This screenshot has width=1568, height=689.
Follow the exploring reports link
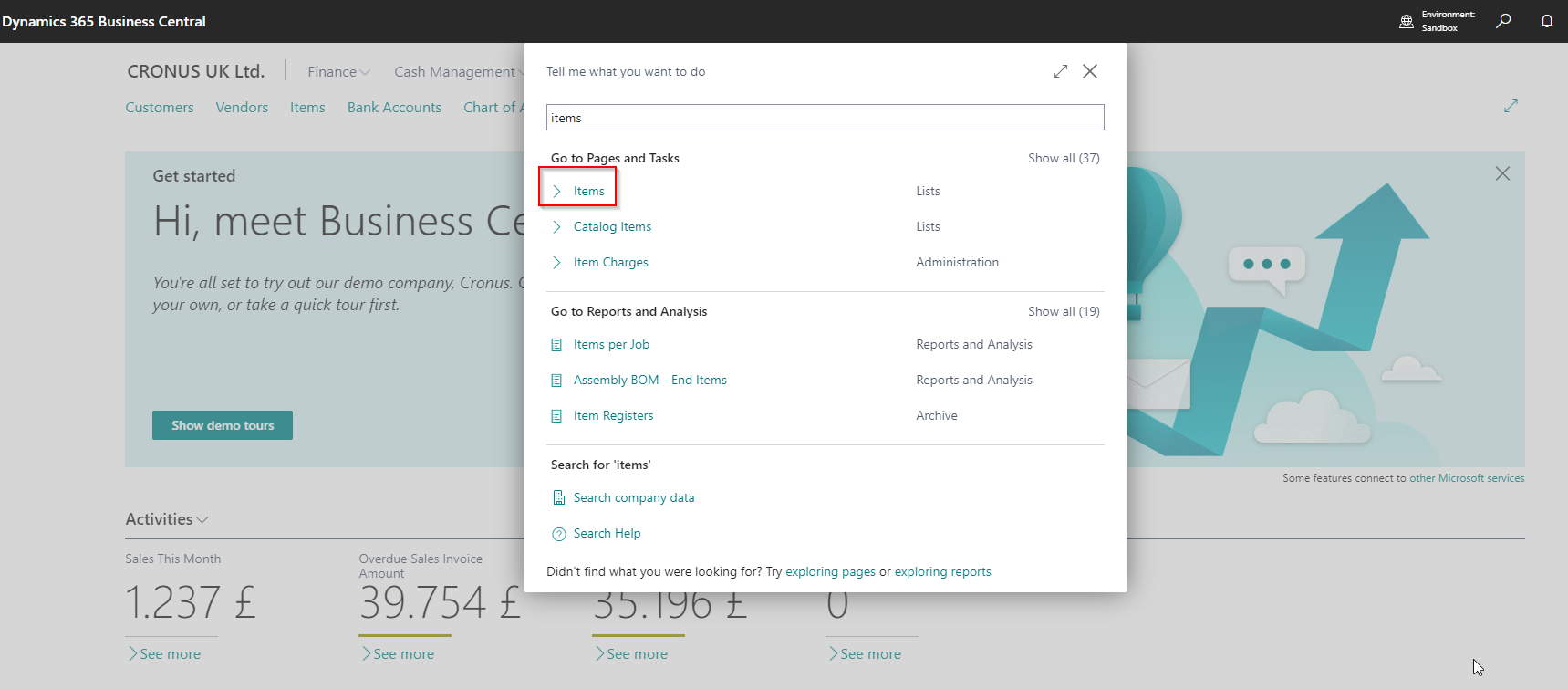point(942,571)
